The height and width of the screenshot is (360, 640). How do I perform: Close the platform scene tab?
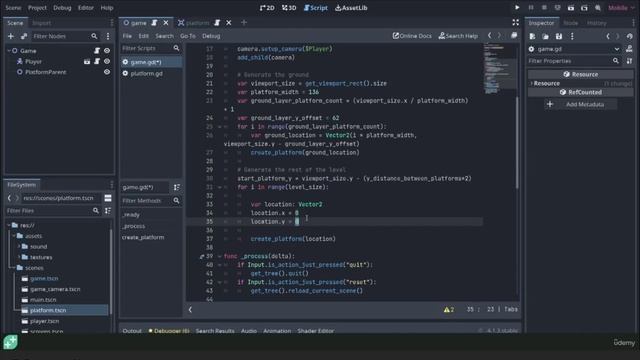pos(229,23)
